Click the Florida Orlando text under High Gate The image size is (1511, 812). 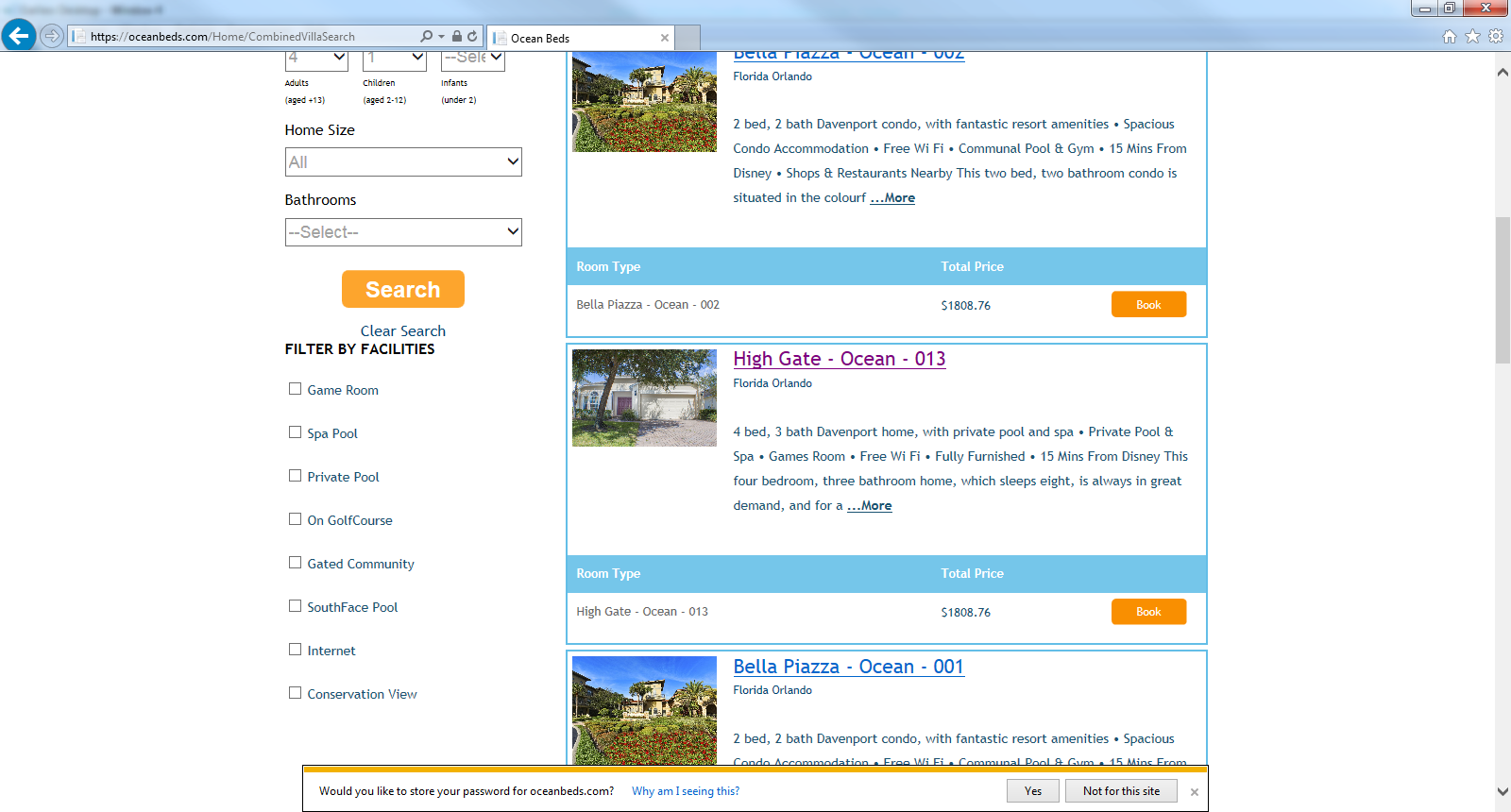pyautogui.click(x=772, y=383)
